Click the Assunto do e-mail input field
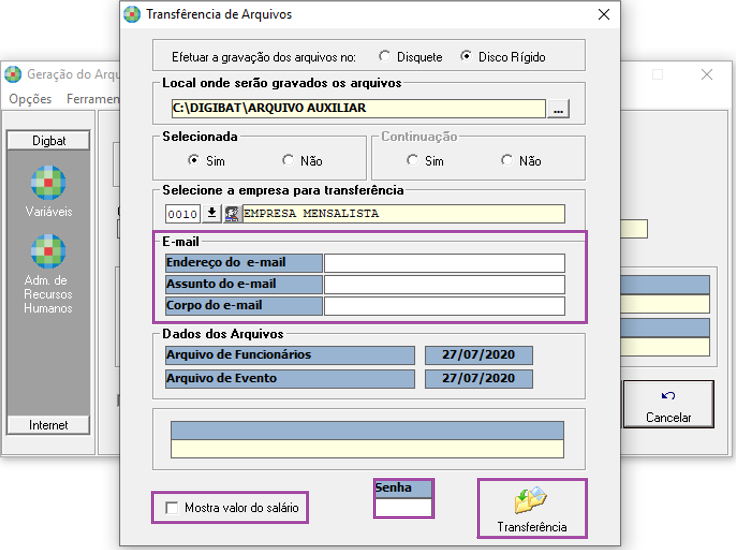 pyautogui.click(x=445, y=284)
